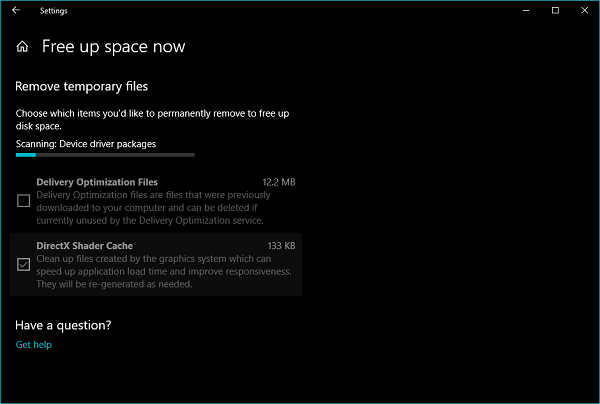Click the Scanning: Device driver packages status
This screenshot has width=600, height=404.
86,144
